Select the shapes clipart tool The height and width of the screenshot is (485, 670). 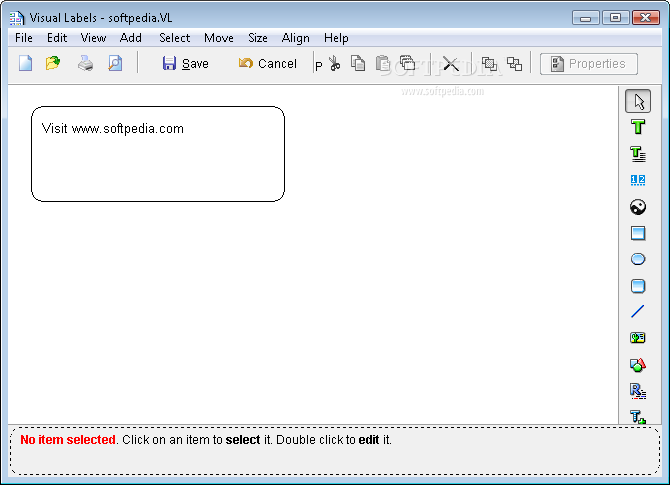[x=638, y=364]
